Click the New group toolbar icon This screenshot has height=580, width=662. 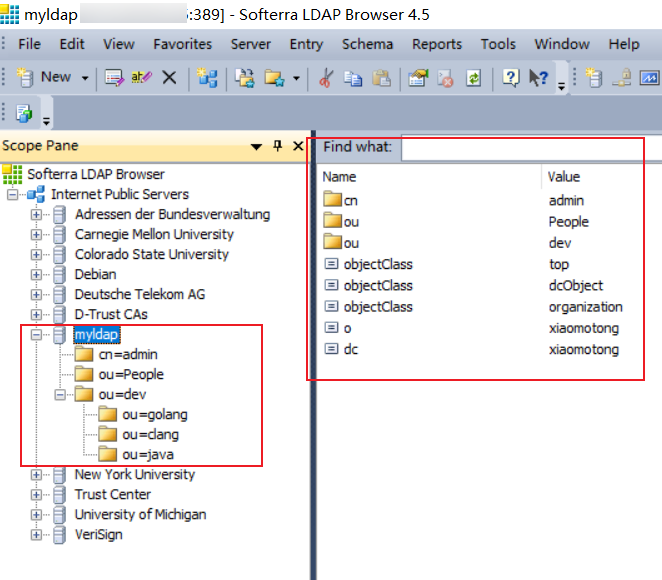click(x=207, y=78)
